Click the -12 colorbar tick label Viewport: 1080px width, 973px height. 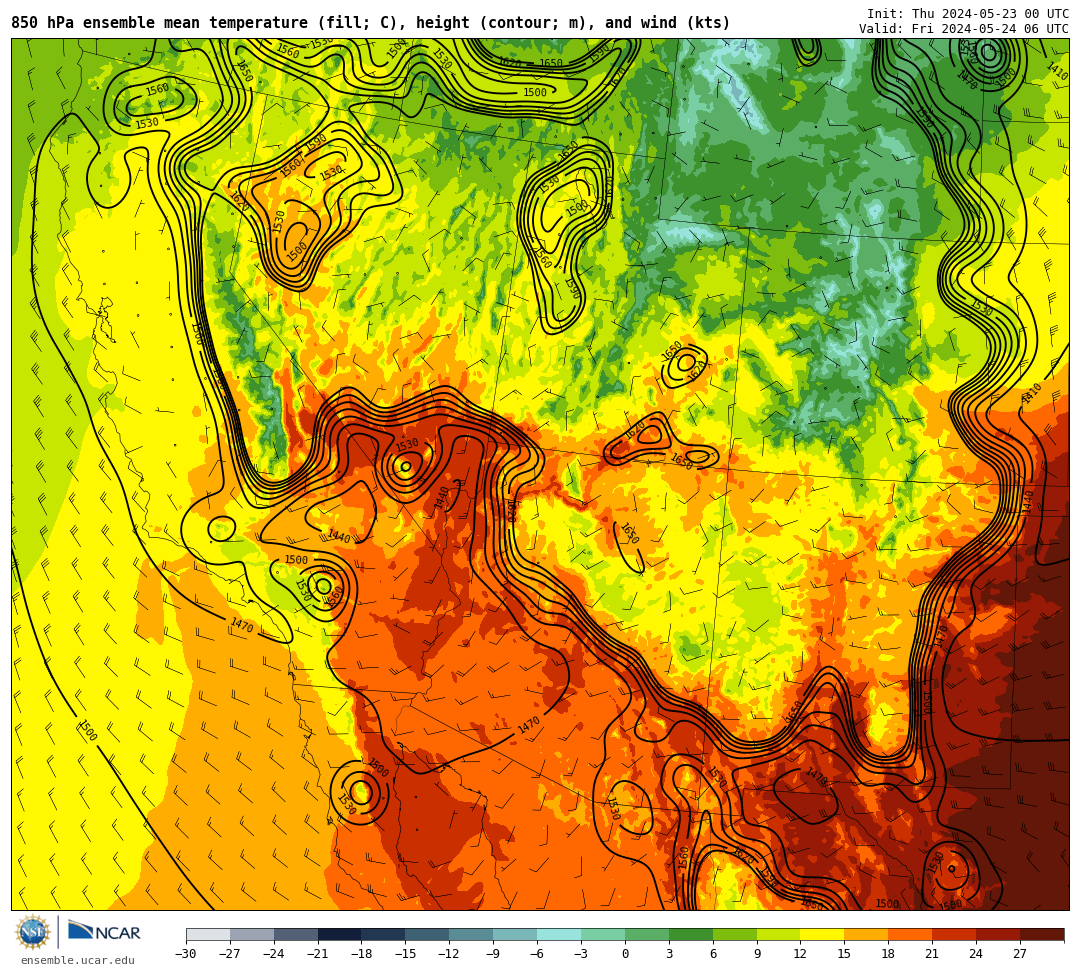[x=450, y=954]
